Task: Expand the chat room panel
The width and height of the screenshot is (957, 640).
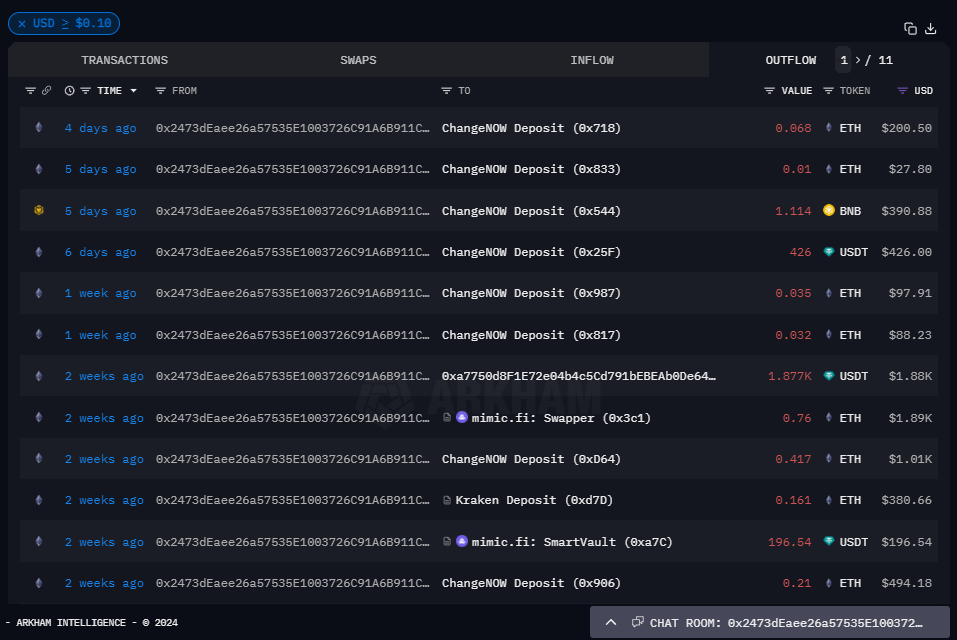Action: click(x=610, y=622)
